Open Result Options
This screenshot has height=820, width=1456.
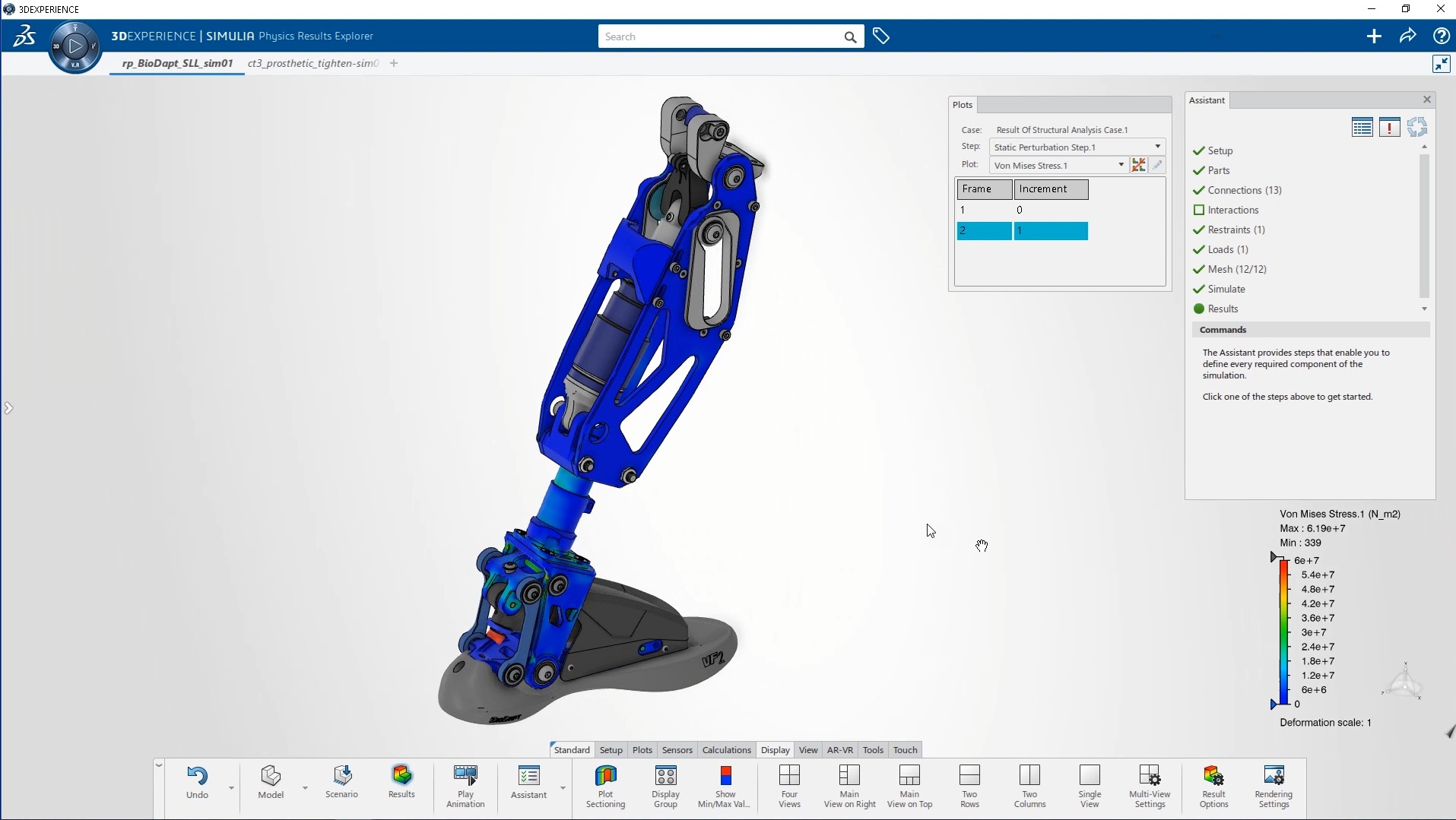tap(1213, 776)
